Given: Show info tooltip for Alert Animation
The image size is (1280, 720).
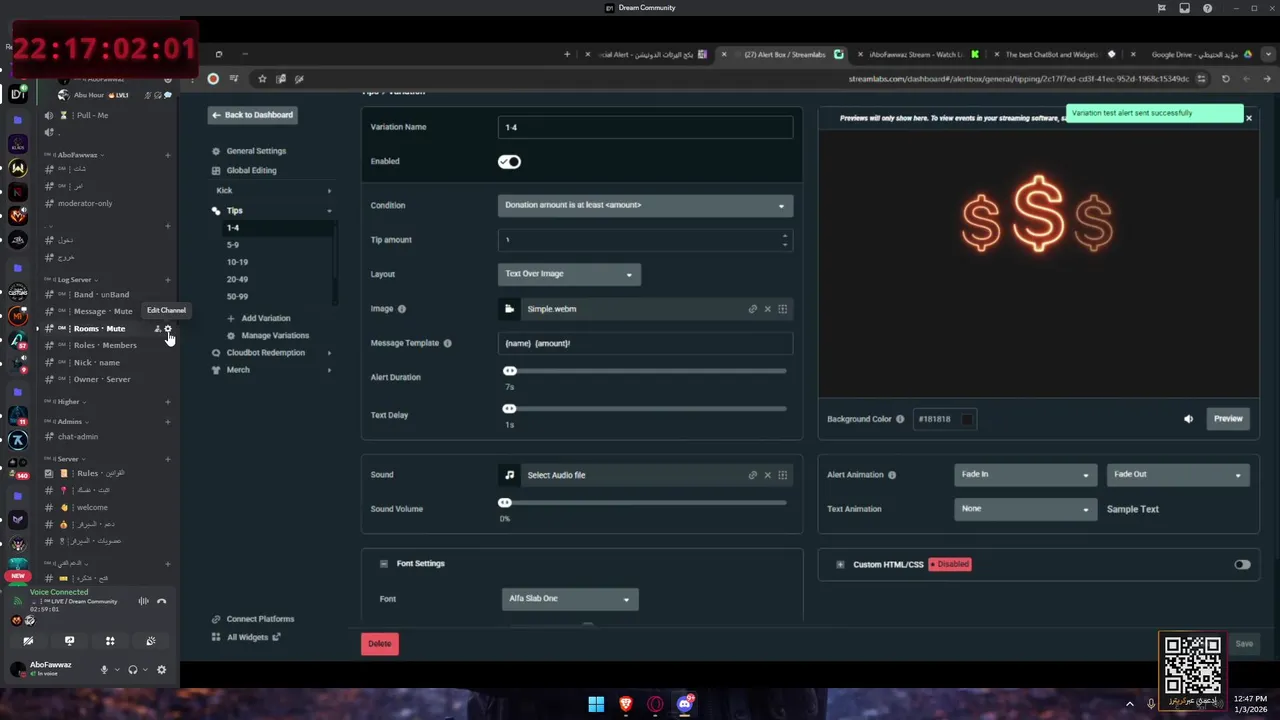Looking at the screenshot, I should pos(892,475).
